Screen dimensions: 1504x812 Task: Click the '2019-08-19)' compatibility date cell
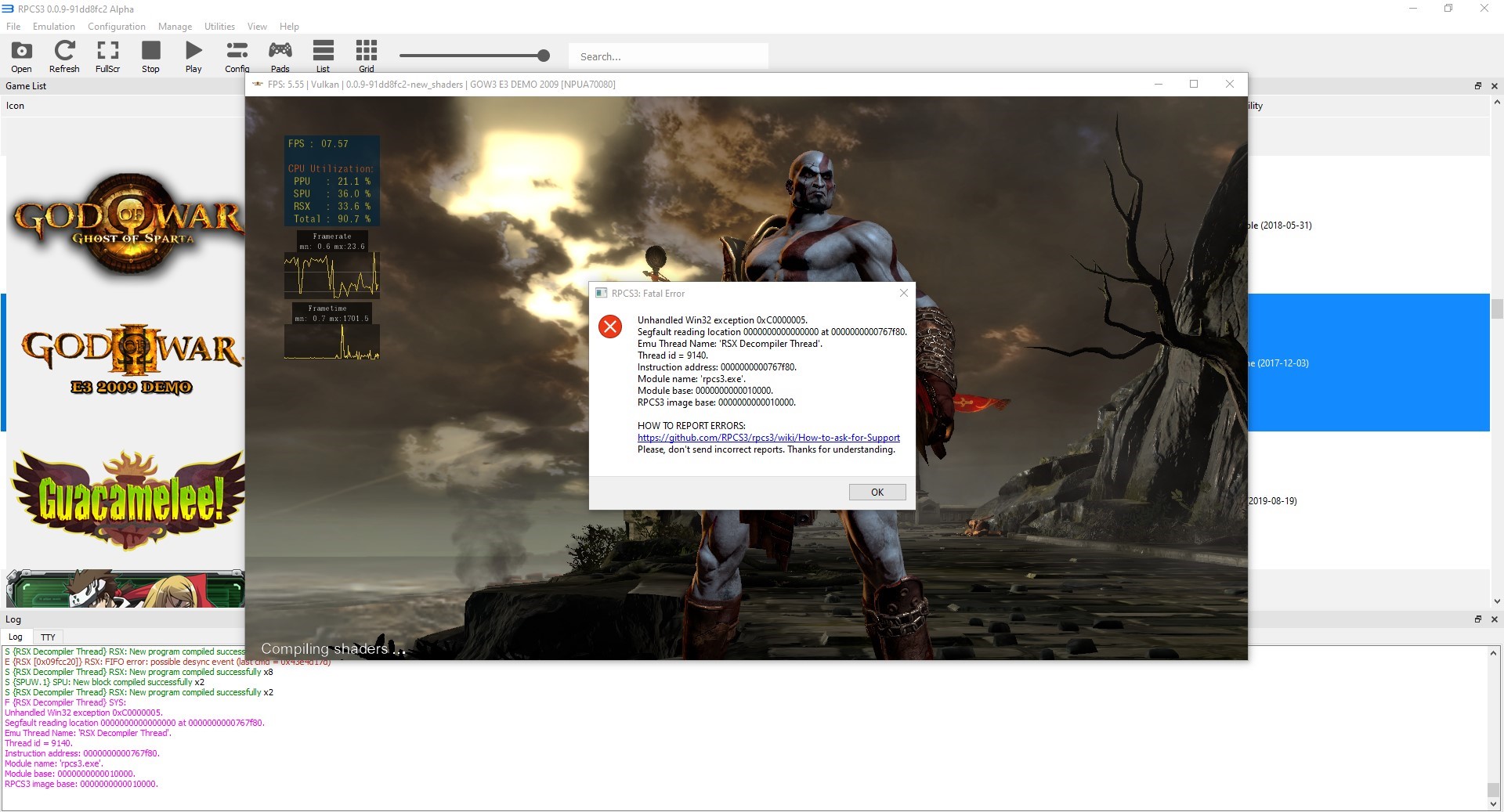(x=1273, y=501)
